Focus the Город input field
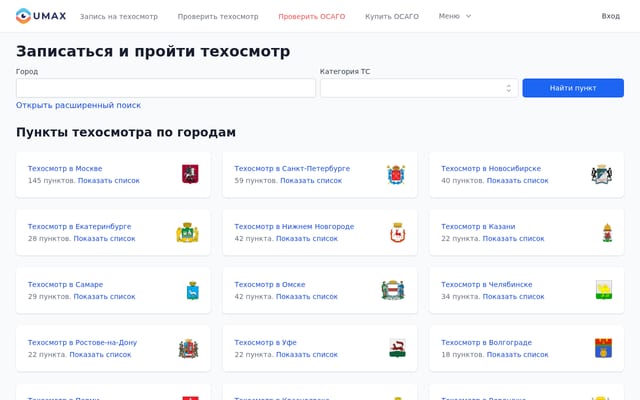The image size is (640, 400). tap(166, 88)
